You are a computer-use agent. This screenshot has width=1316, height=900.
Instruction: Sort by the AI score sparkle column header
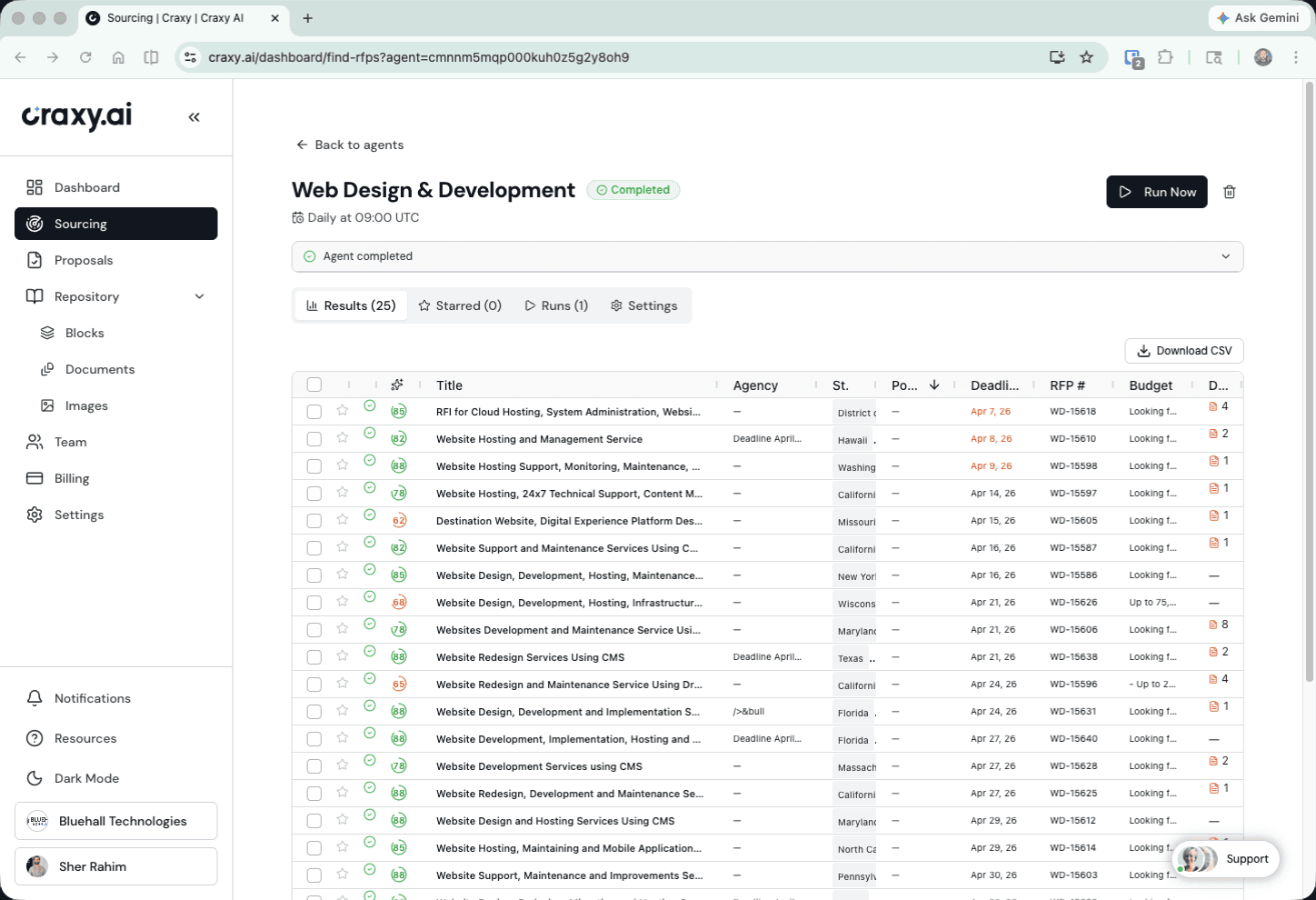tap(397, 385)
